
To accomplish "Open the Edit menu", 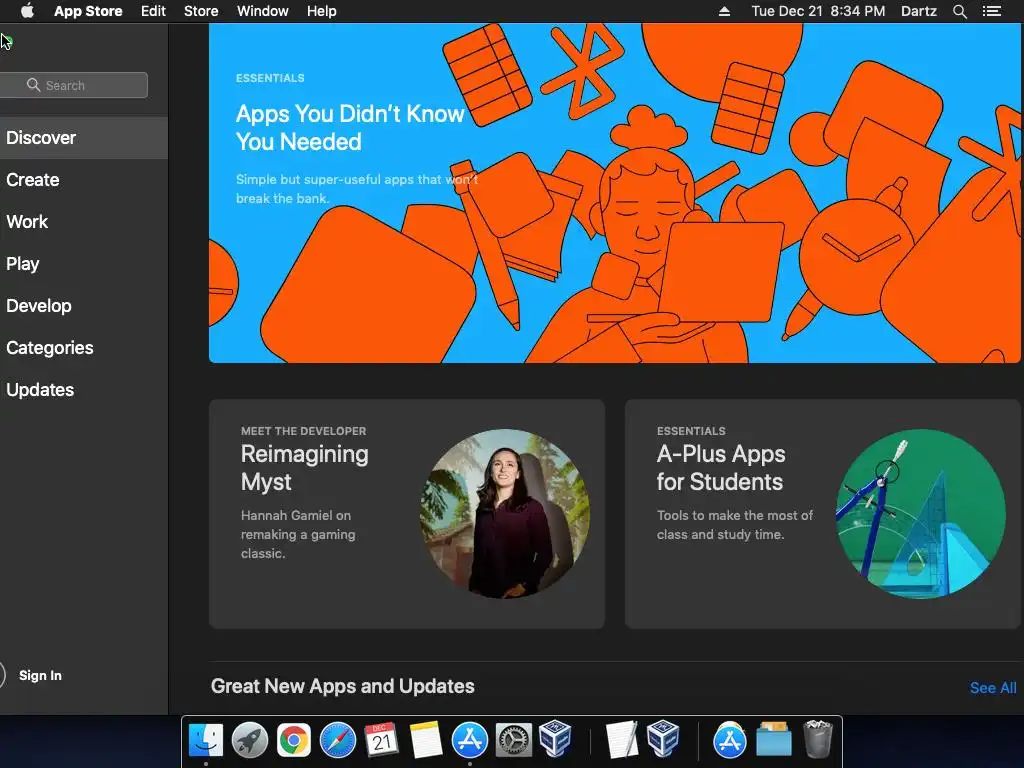I will 153,11.
